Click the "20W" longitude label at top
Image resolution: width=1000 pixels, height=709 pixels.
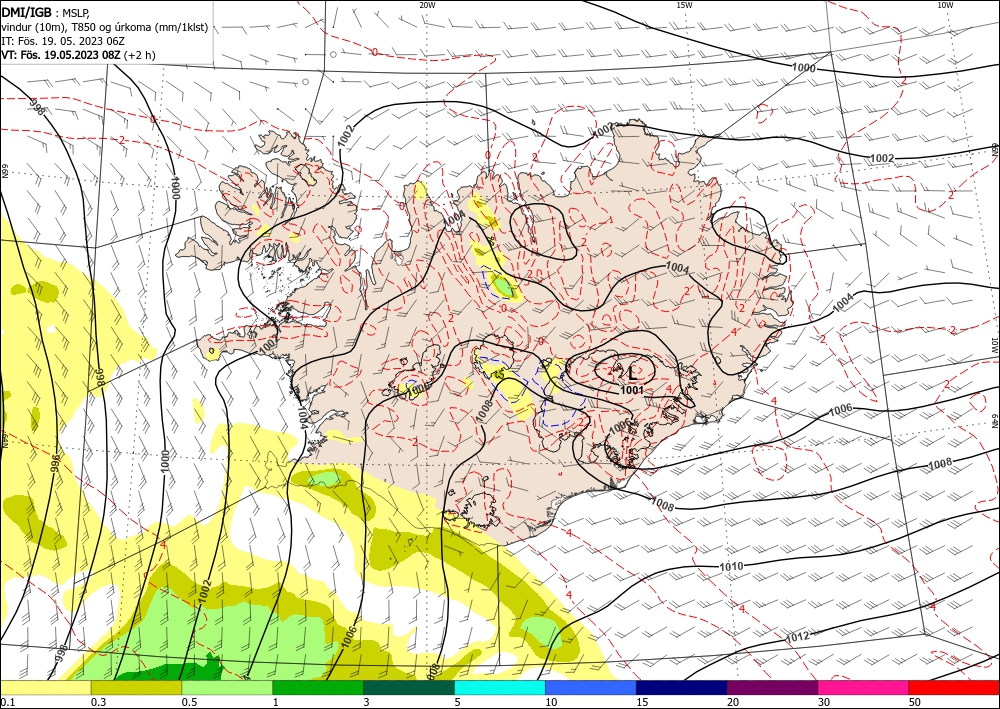[427, 5]
